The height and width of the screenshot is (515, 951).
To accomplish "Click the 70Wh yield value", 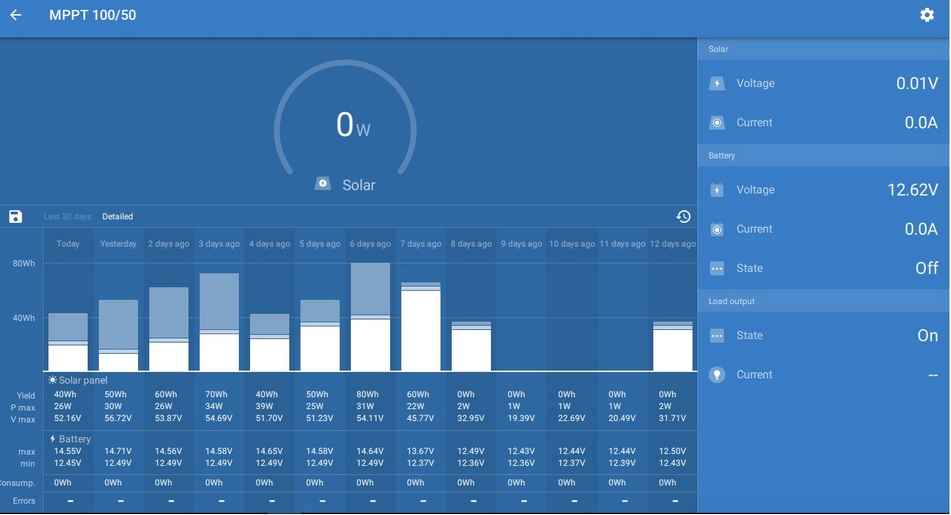I will point(216,394).
